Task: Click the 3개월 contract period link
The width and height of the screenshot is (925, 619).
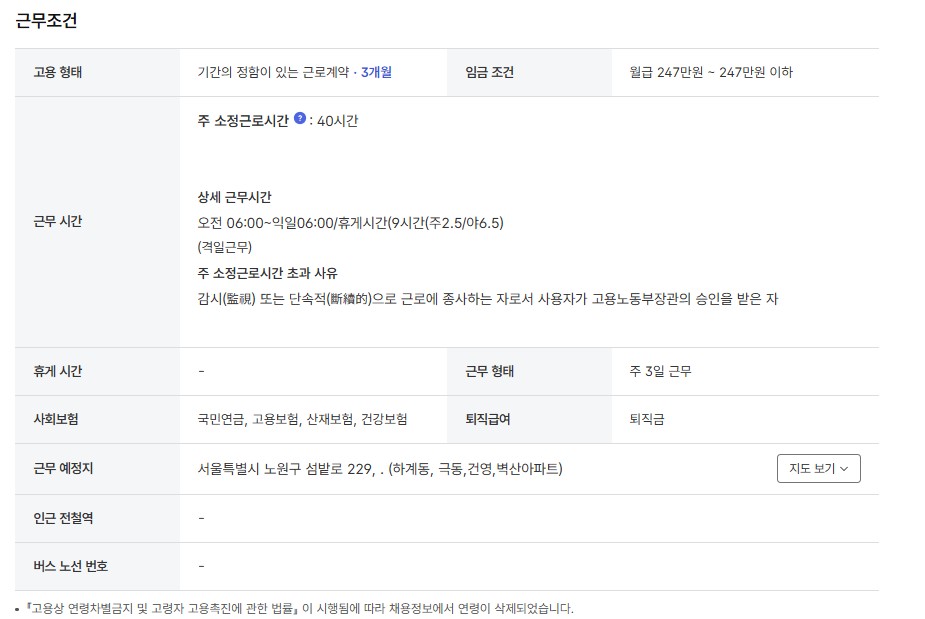Action: 376,72
